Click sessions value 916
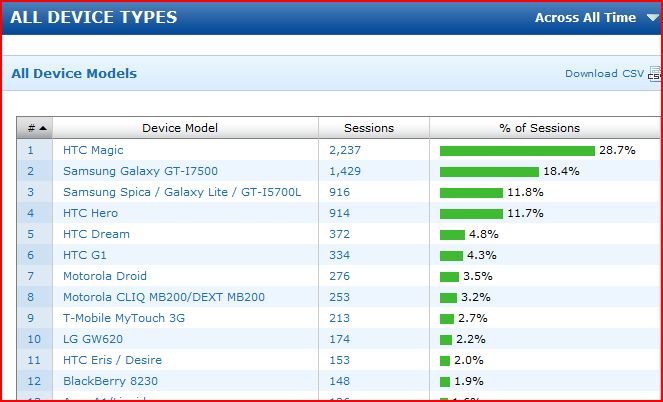 tap(340, 192)
